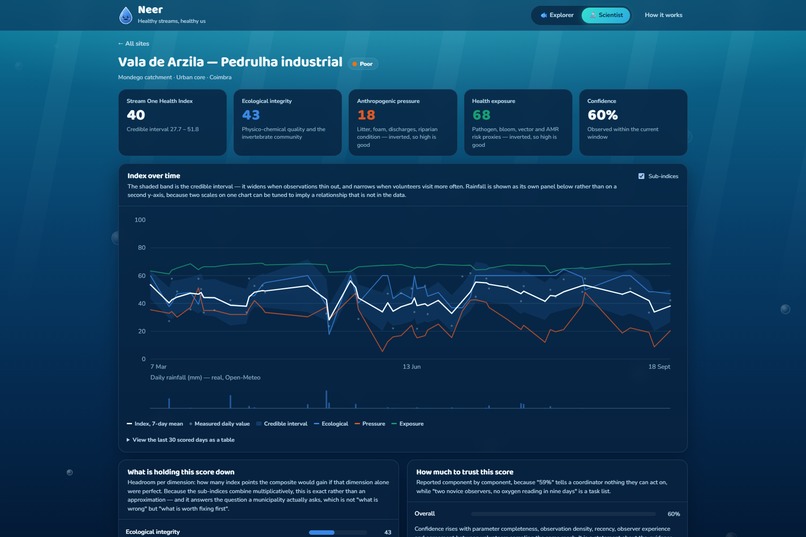The height and width of the screenshot is (537, 806).
Task: Click the Neer site title text
Action: 150,10
